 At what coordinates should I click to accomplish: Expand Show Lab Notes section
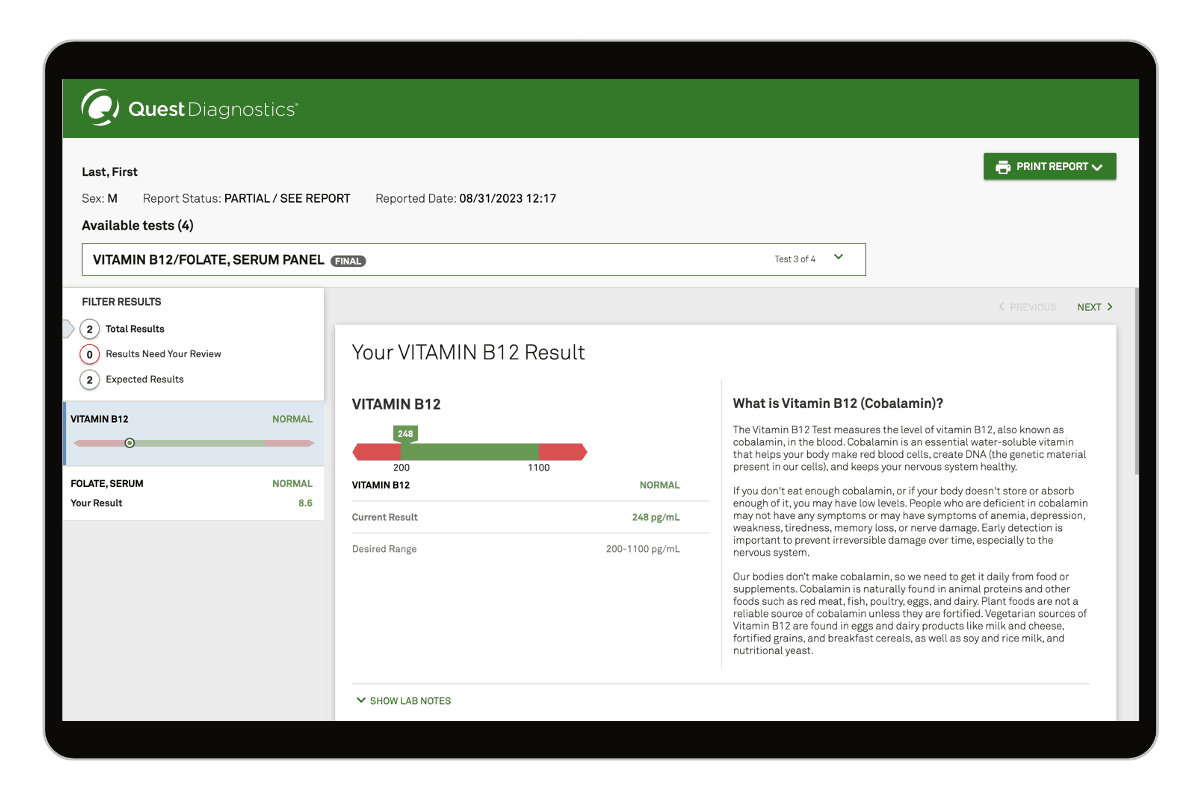(x=403, y=701)
